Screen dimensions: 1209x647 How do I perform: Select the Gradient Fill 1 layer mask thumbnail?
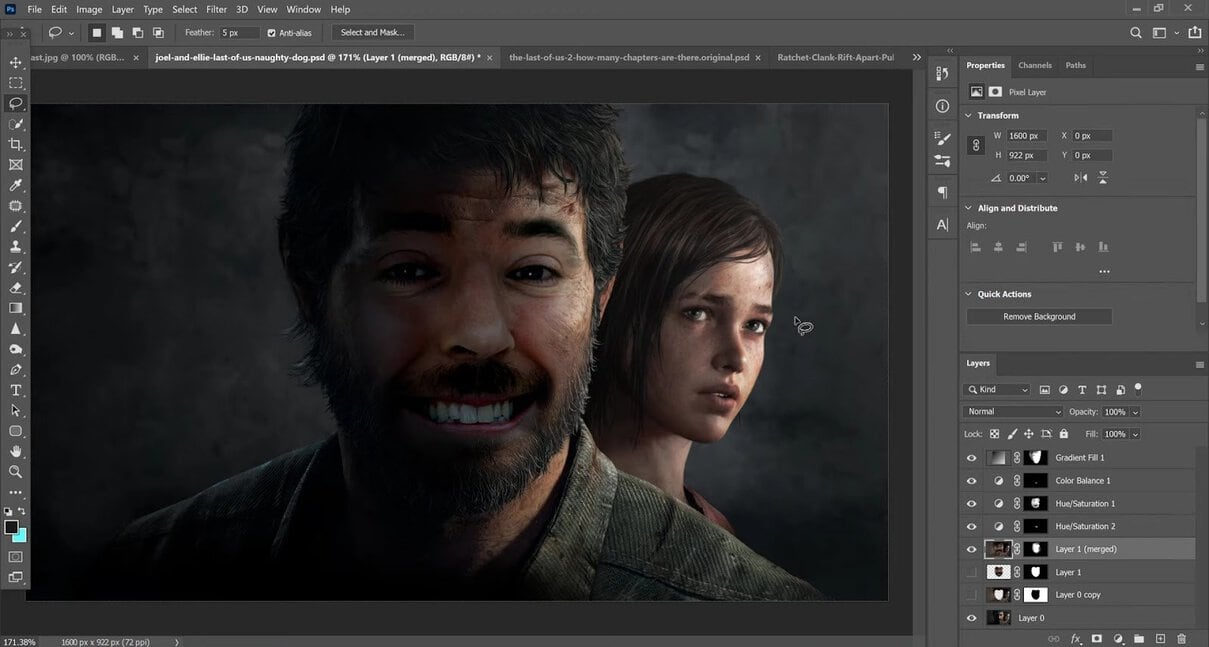tap(1034, 458)
